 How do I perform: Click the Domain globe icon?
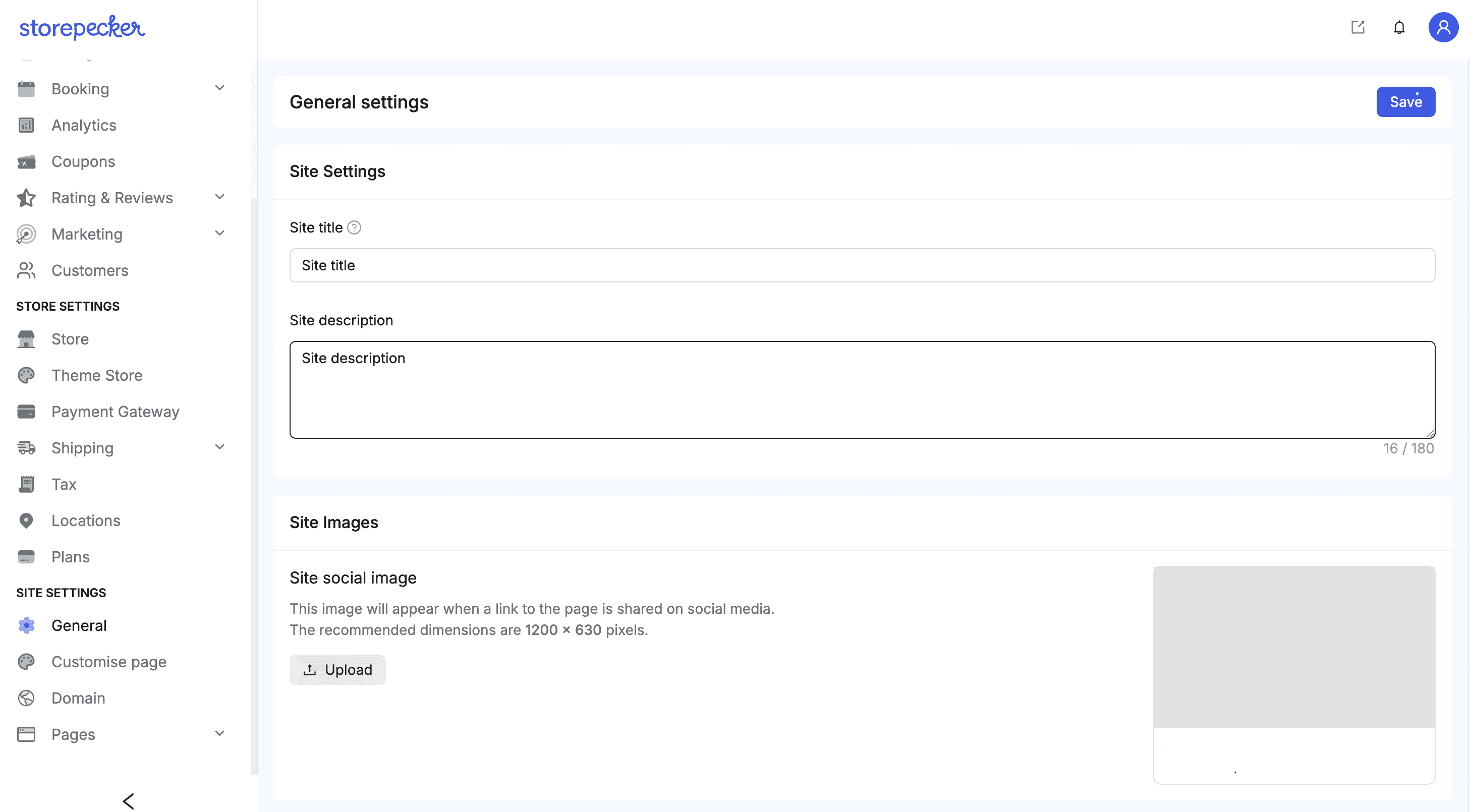pos(26,698)
